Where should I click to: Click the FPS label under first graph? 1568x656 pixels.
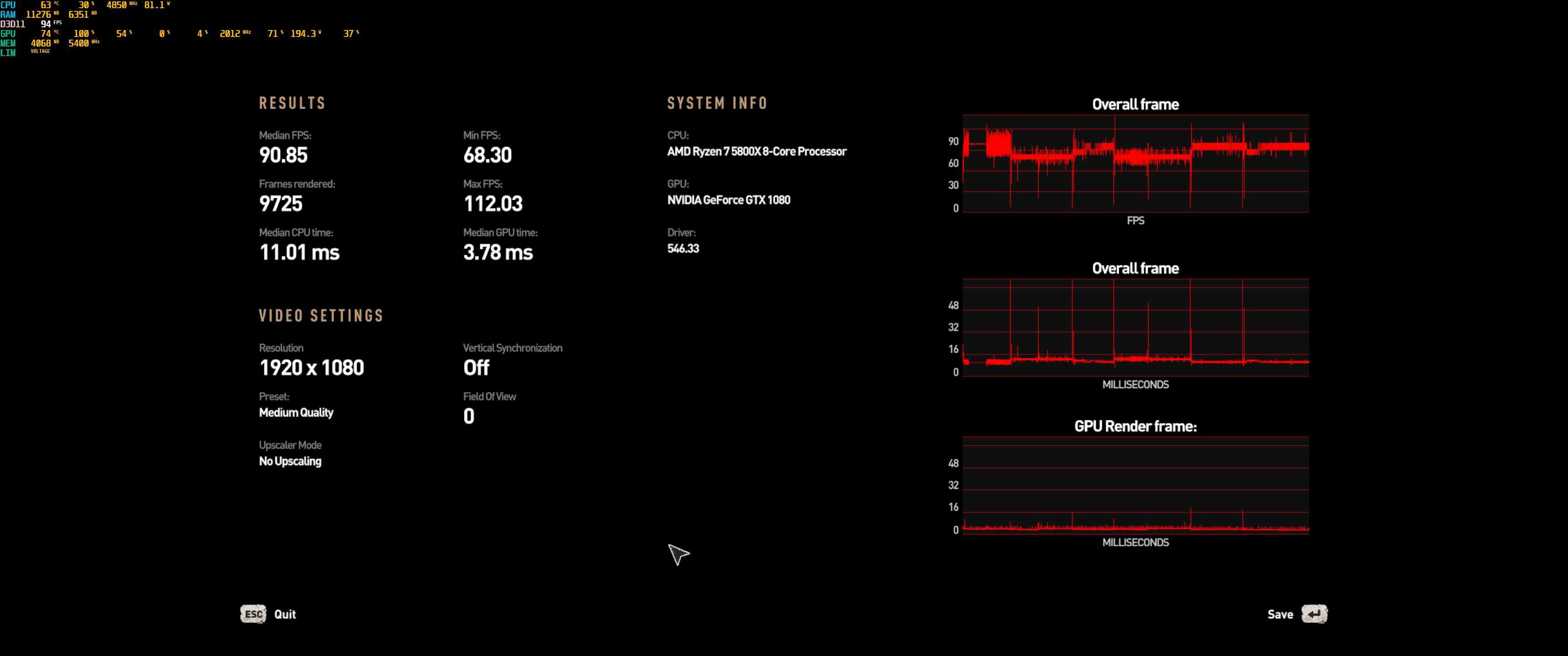[1135, 221]
